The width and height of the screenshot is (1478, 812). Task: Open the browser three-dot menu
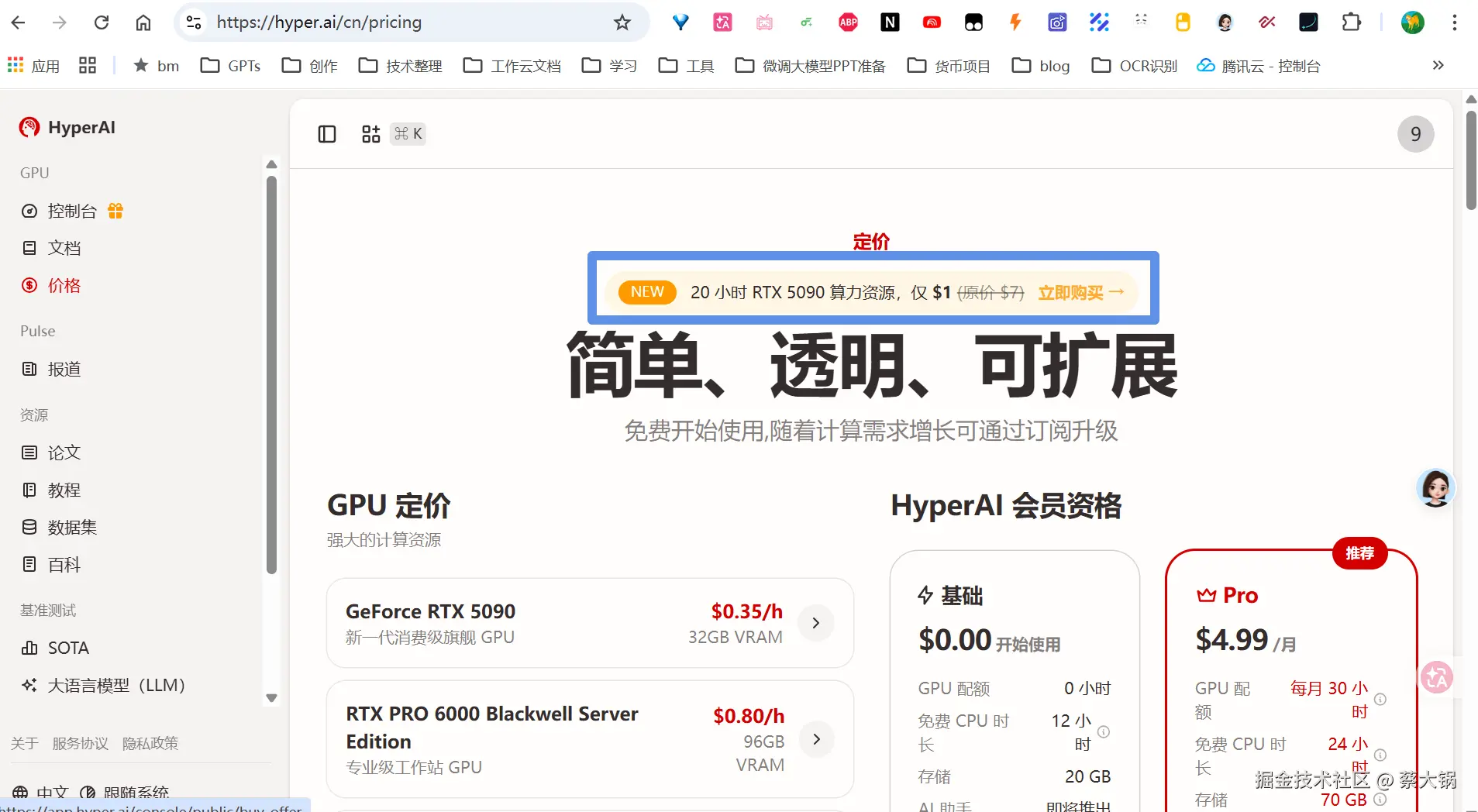[x=1455, y=22]
